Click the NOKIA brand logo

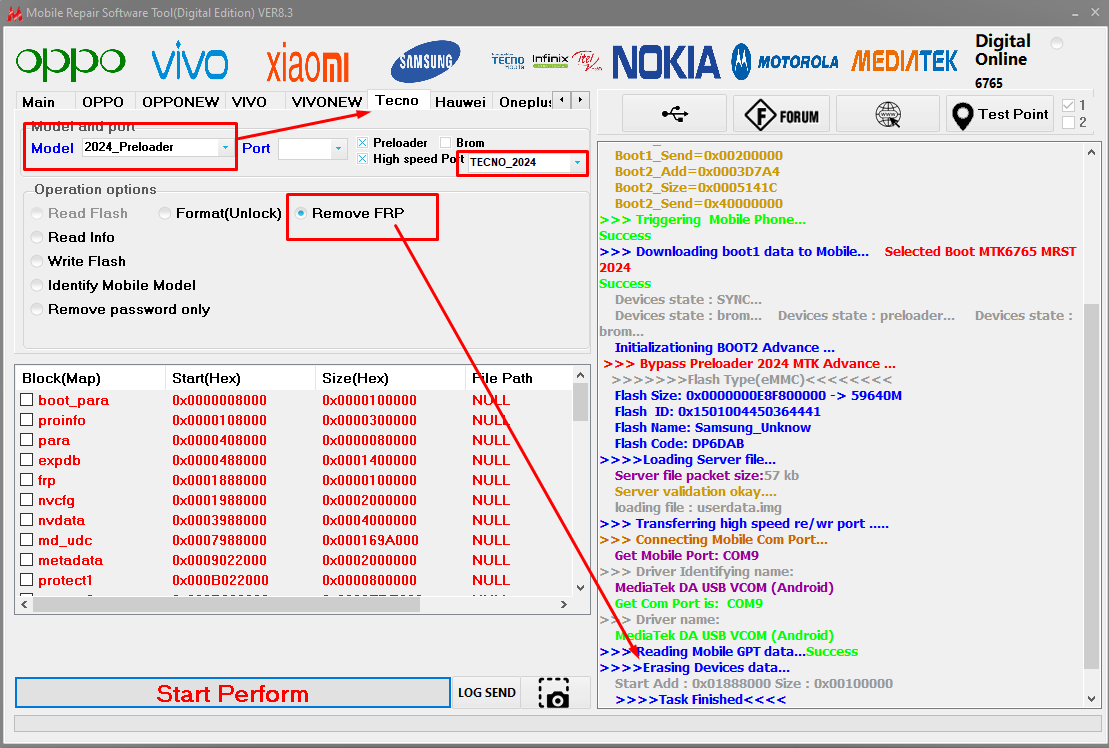[x=666, y=62]
